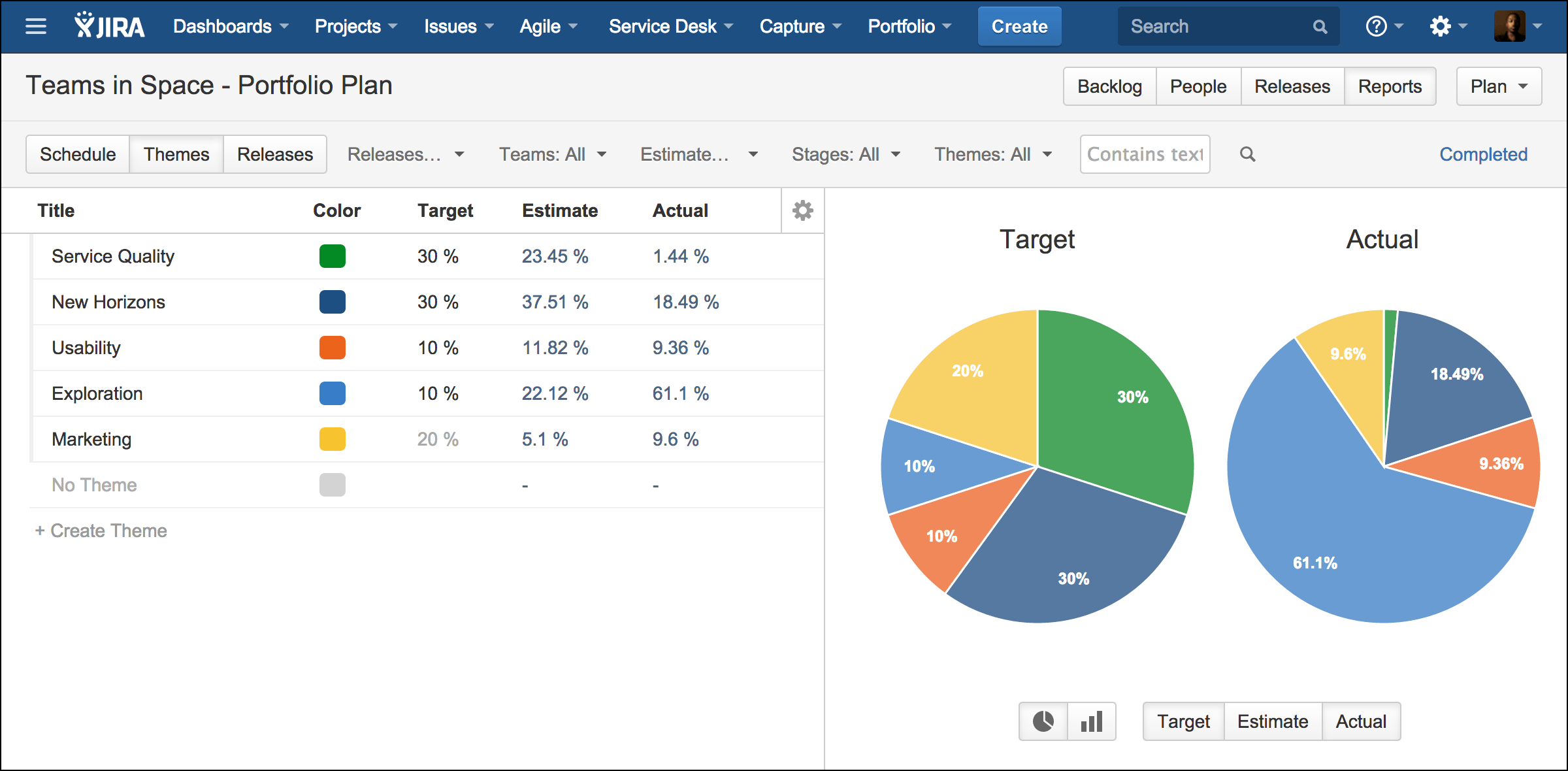The image size is (1568, 771).
Task: Open the Teams: All dropdown
Action: (553, 154)
